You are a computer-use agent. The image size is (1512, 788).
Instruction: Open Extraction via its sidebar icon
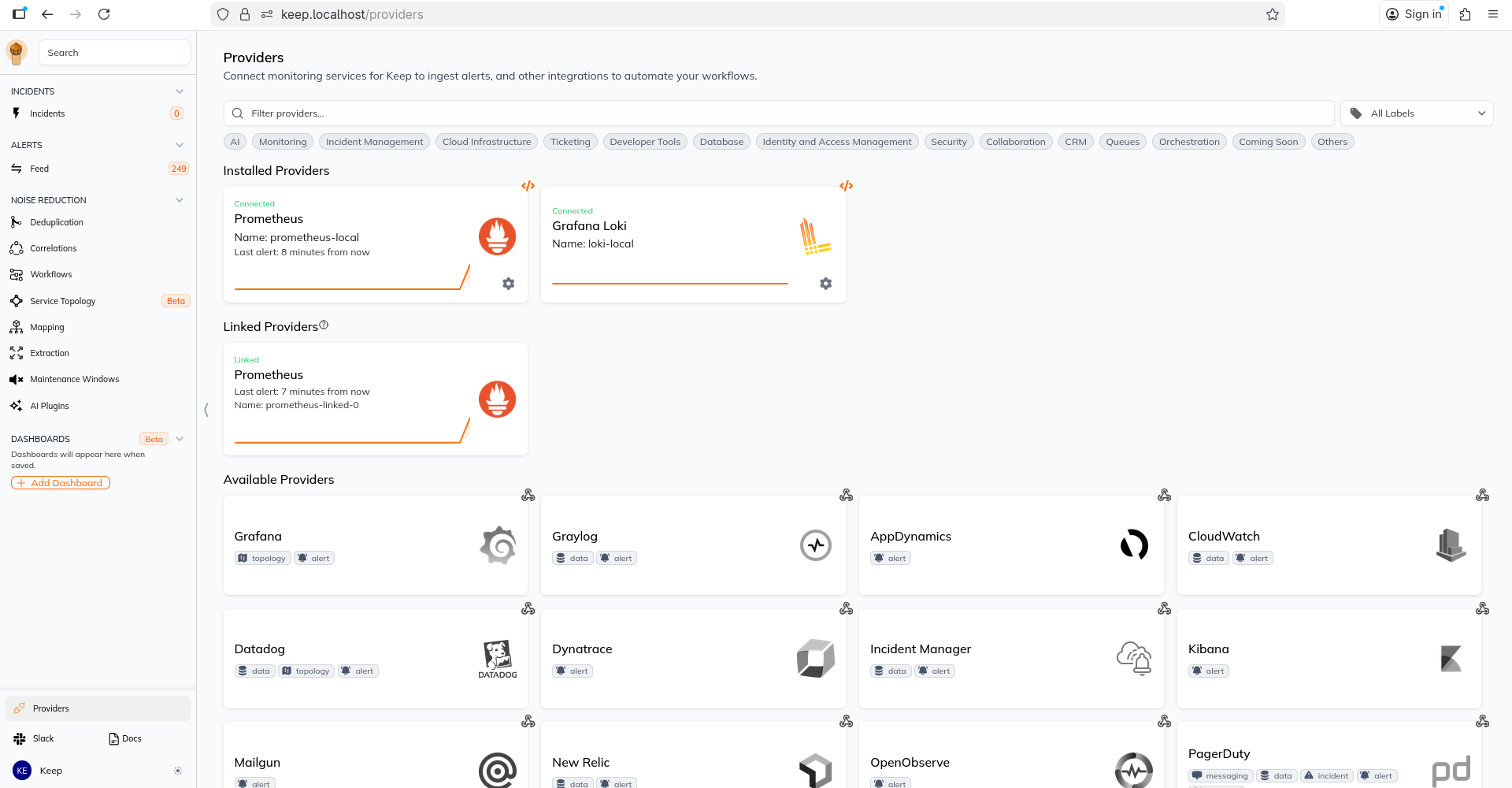[16, 353]
